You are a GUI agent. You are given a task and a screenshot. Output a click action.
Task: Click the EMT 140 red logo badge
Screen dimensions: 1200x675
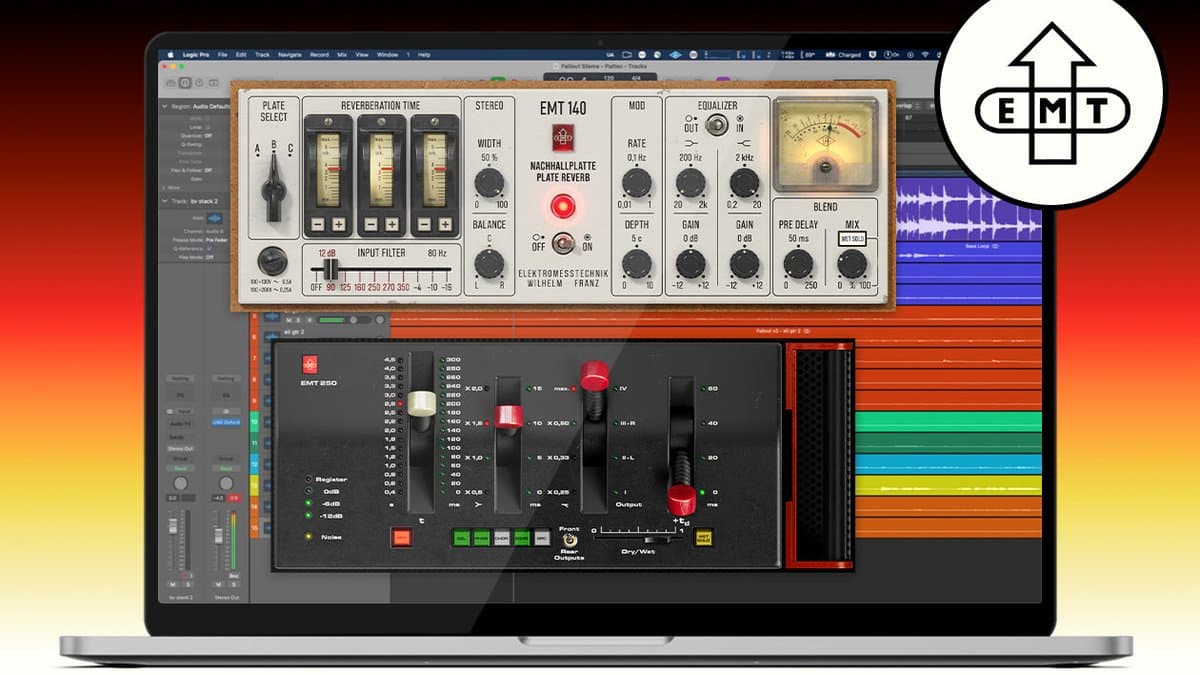[563, 137]
